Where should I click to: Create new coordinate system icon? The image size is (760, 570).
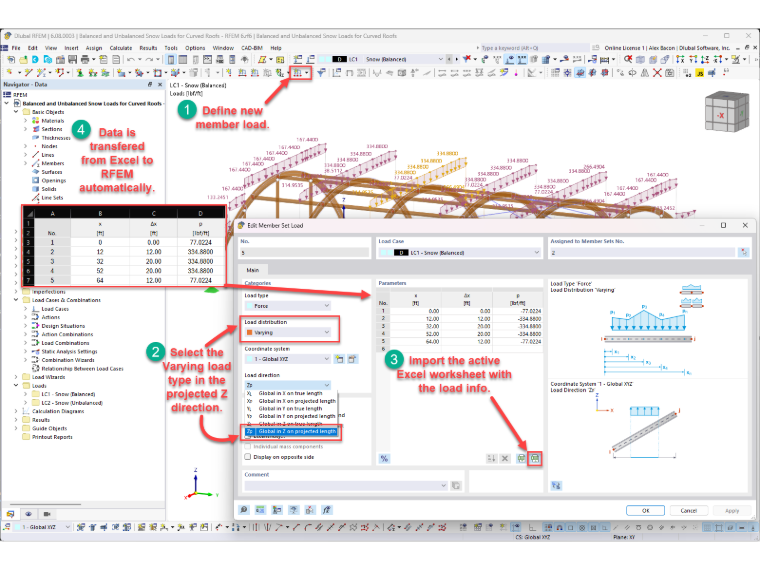tap(339, 359)
